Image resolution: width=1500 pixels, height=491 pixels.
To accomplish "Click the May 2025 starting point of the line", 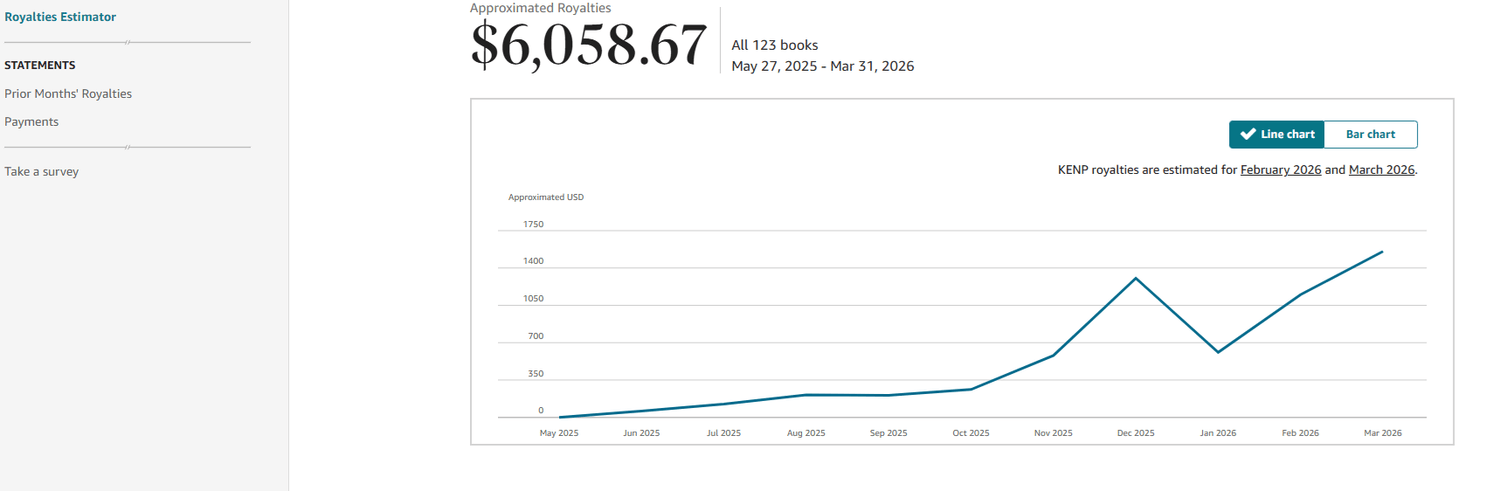I will tap(559, 417).
